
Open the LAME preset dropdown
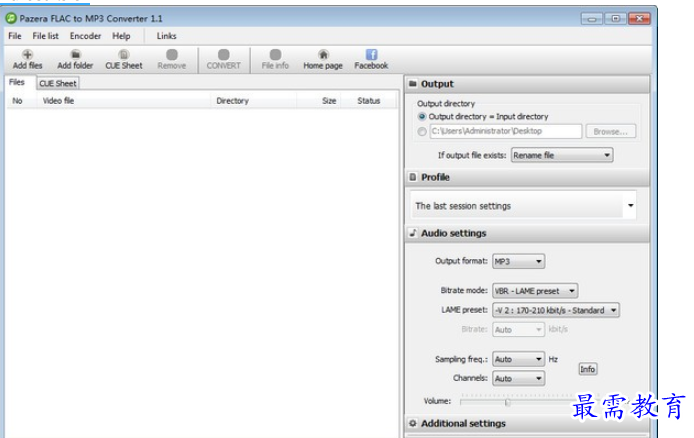[x=556, y=311]
